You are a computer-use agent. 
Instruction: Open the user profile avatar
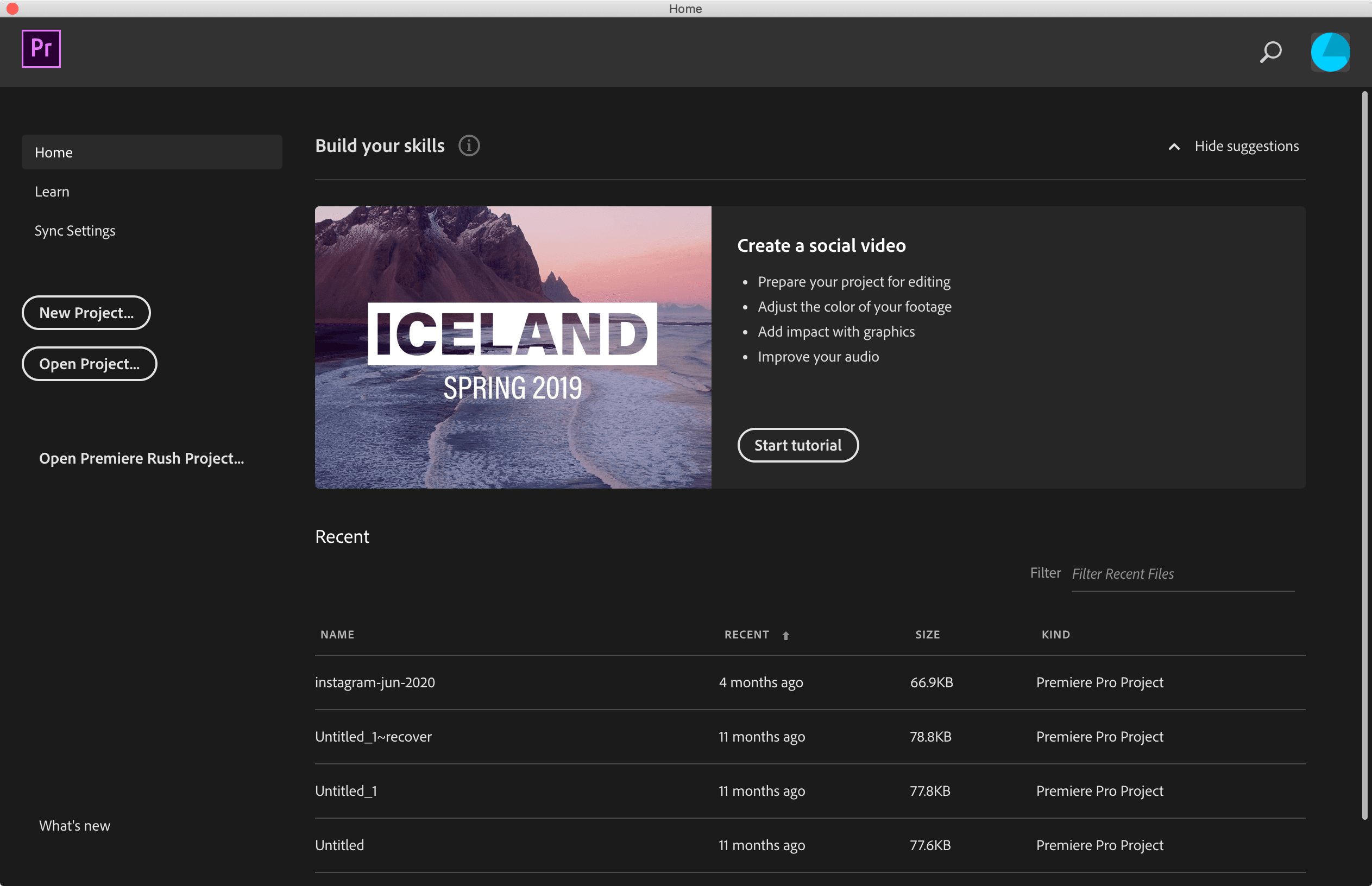click(1330, 52)
